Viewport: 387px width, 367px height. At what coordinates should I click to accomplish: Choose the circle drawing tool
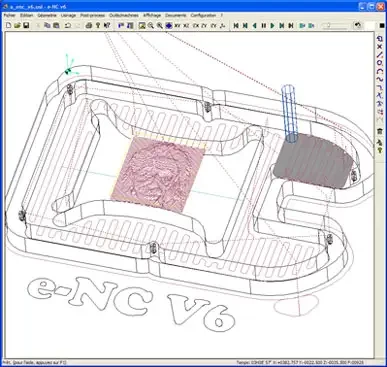tap(380, 63)
